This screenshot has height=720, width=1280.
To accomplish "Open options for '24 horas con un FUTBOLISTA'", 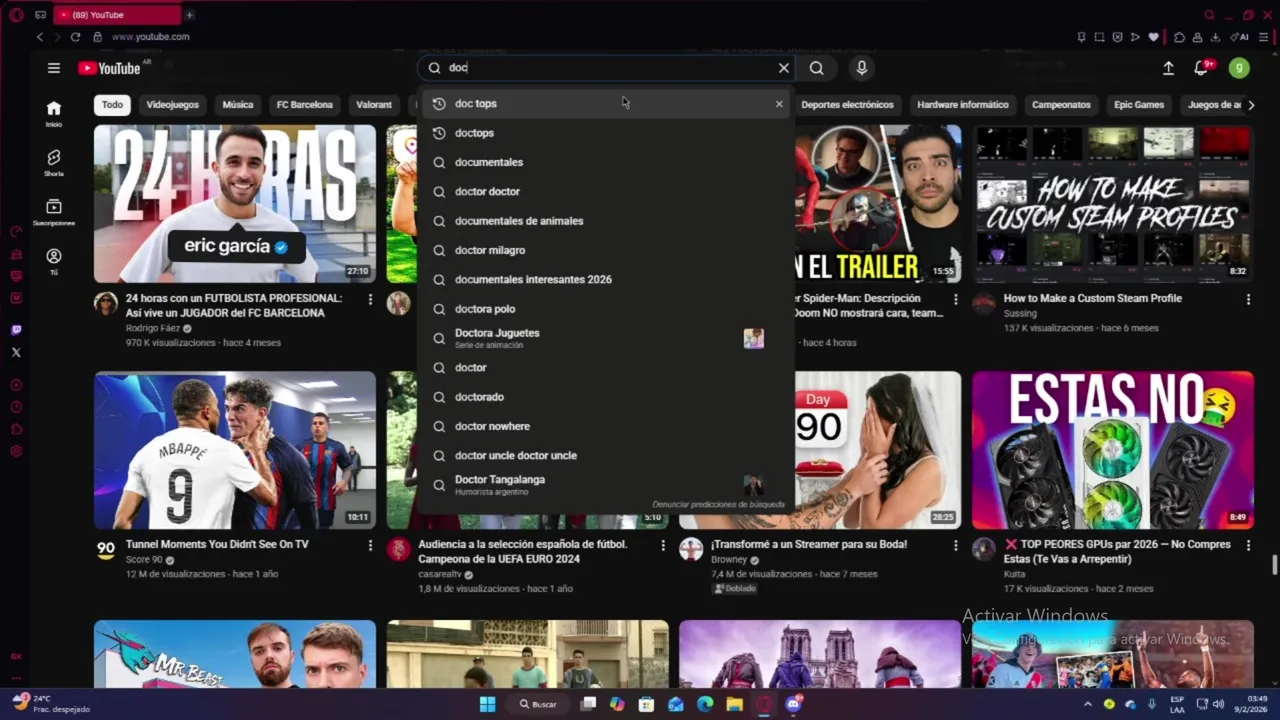I will (x=370, y=299).
